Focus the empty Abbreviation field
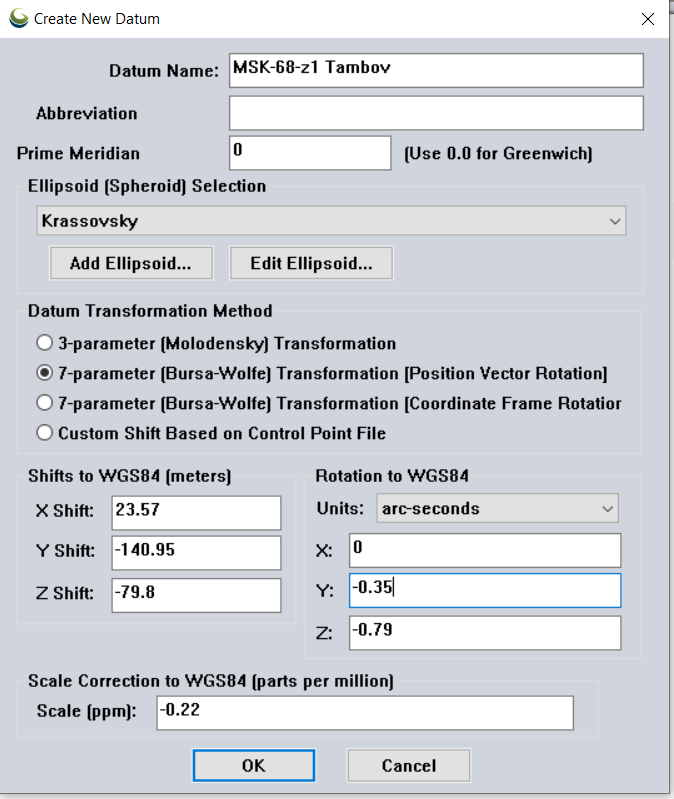This screenshot has width=674, height=799. (x=436, y=113)
